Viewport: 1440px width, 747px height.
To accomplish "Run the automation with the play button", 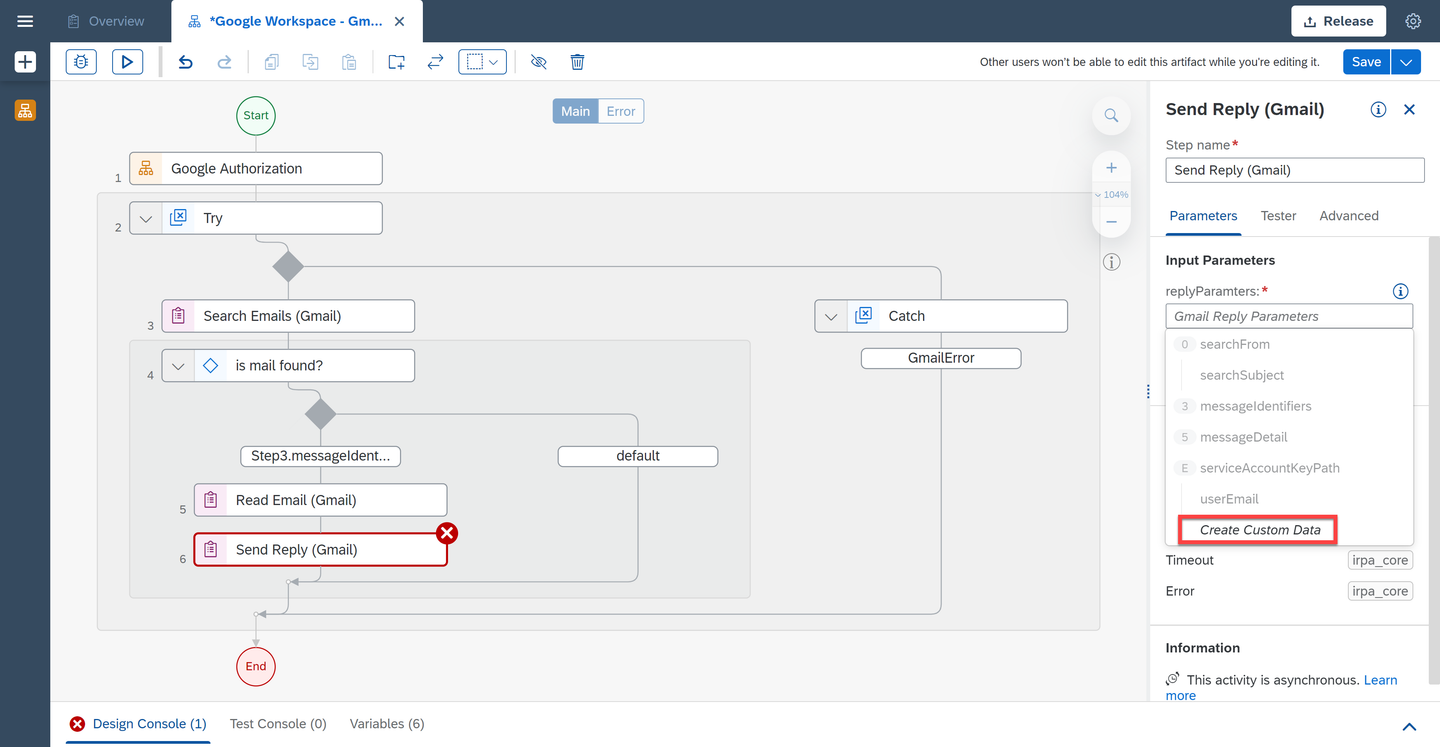I will [127, 62].
